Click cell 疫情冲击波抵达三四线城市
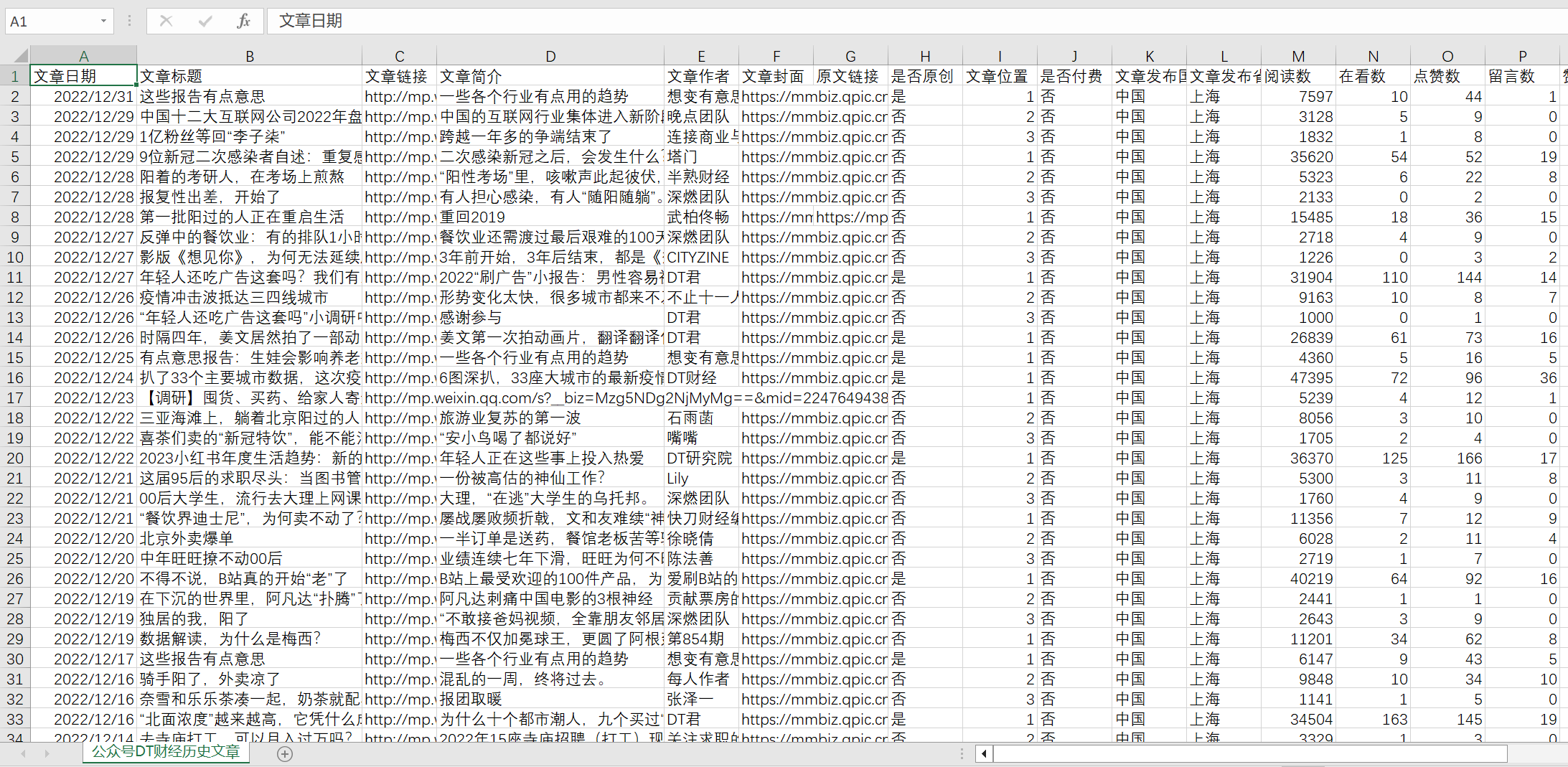 [x=249, y=297]
